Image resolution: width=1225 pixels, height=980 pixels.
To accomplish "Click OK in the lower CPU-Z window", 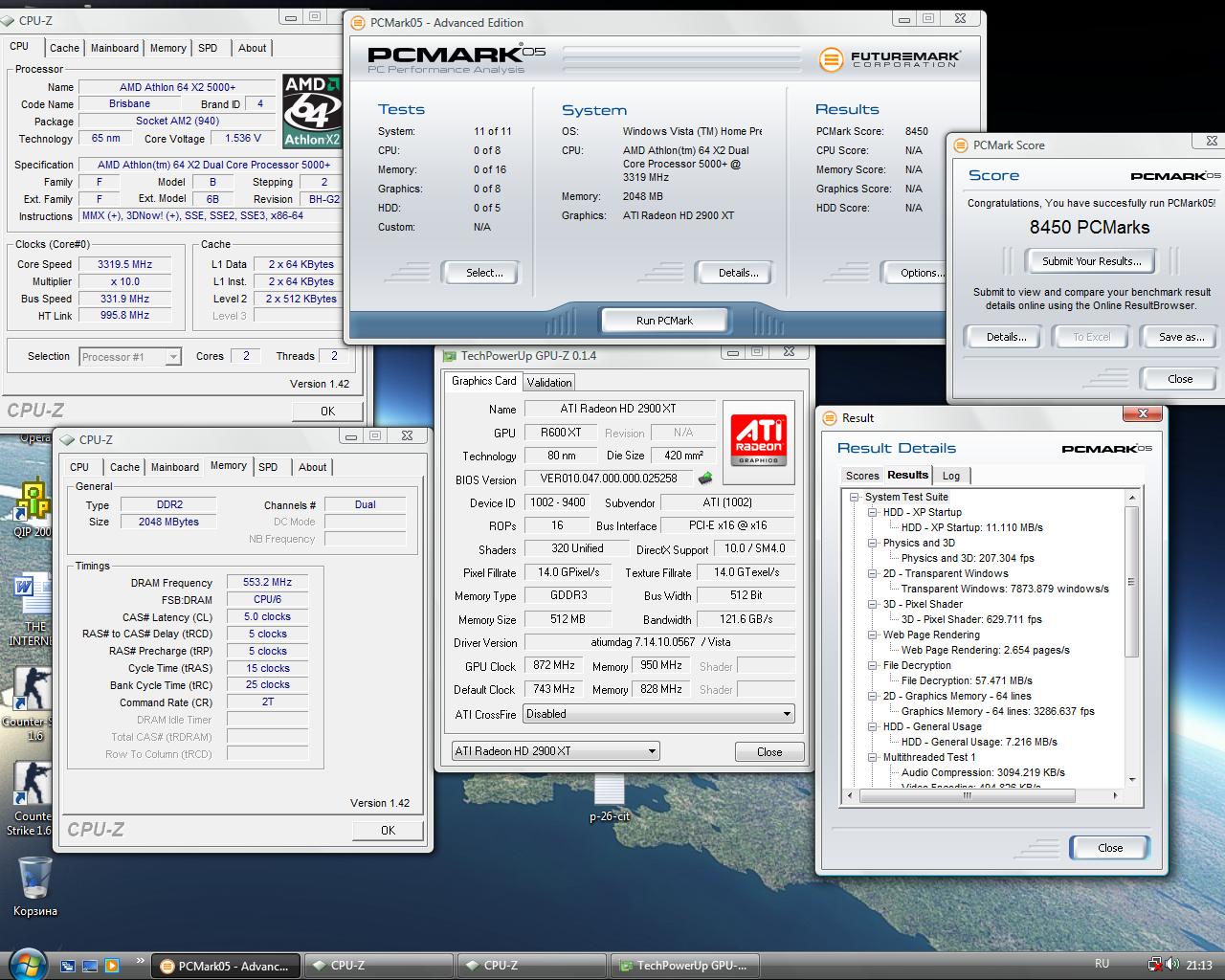I will click(x=388, y=830).
